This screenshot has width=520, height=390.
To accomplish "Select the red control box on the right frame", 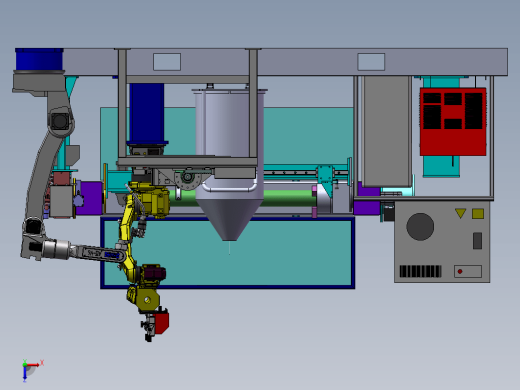I will [x=453, y=122].
